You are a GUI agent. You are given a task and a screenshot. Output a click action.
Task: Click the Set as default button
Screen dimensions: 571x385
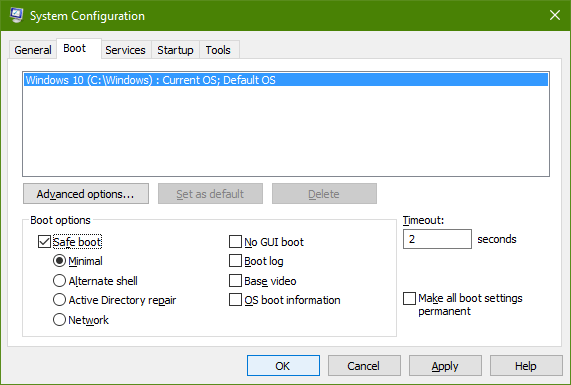click(x=210, y=194)
